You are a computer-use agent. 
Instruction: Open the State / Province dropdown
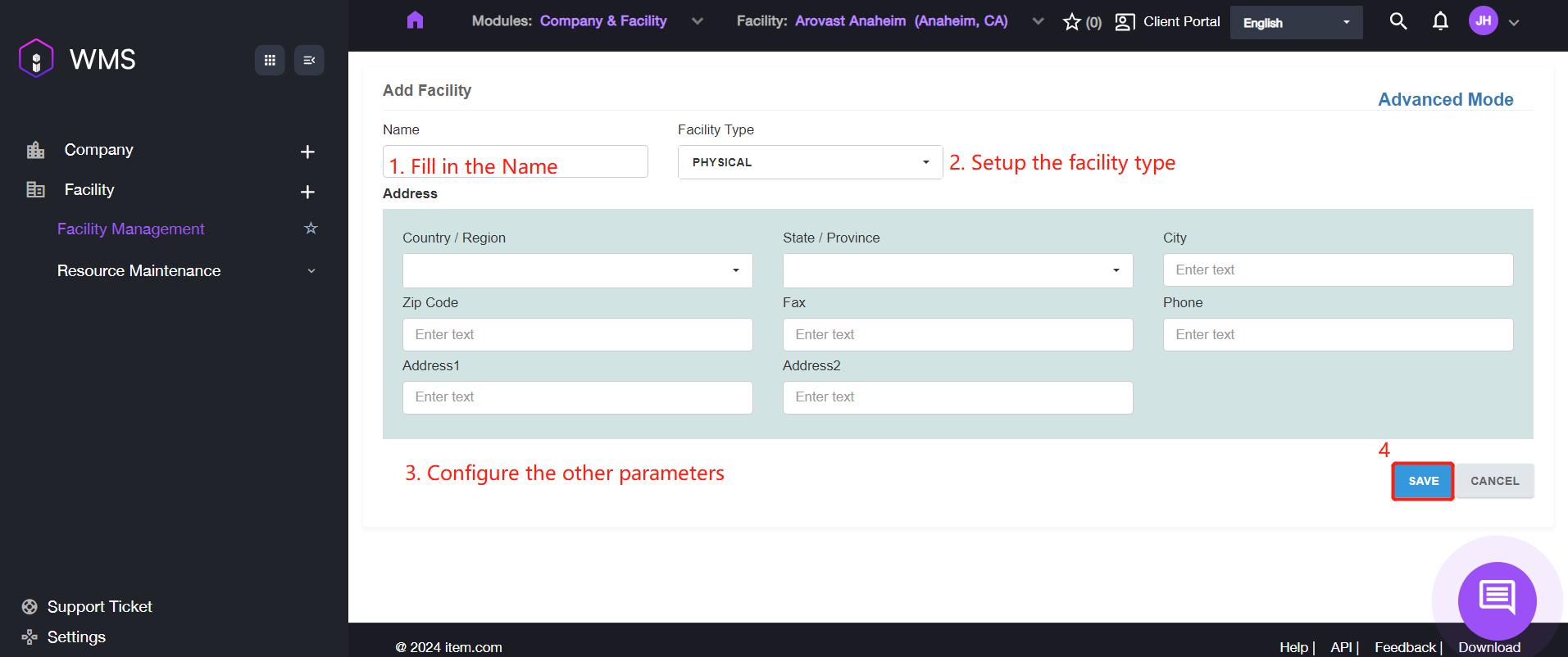click(957, 270)
